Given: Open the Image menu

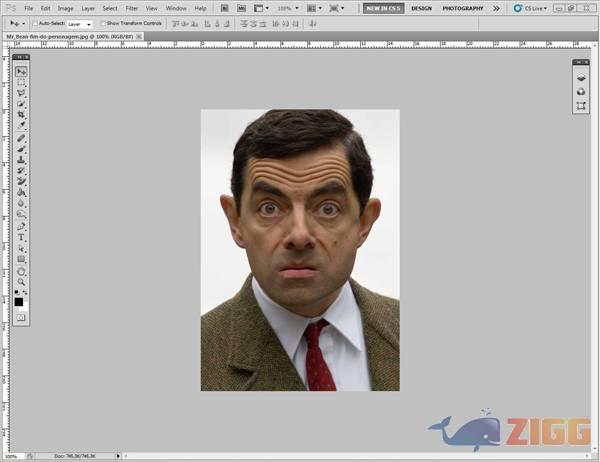Looking at the screenshot, I should click(x=65, y=8).
